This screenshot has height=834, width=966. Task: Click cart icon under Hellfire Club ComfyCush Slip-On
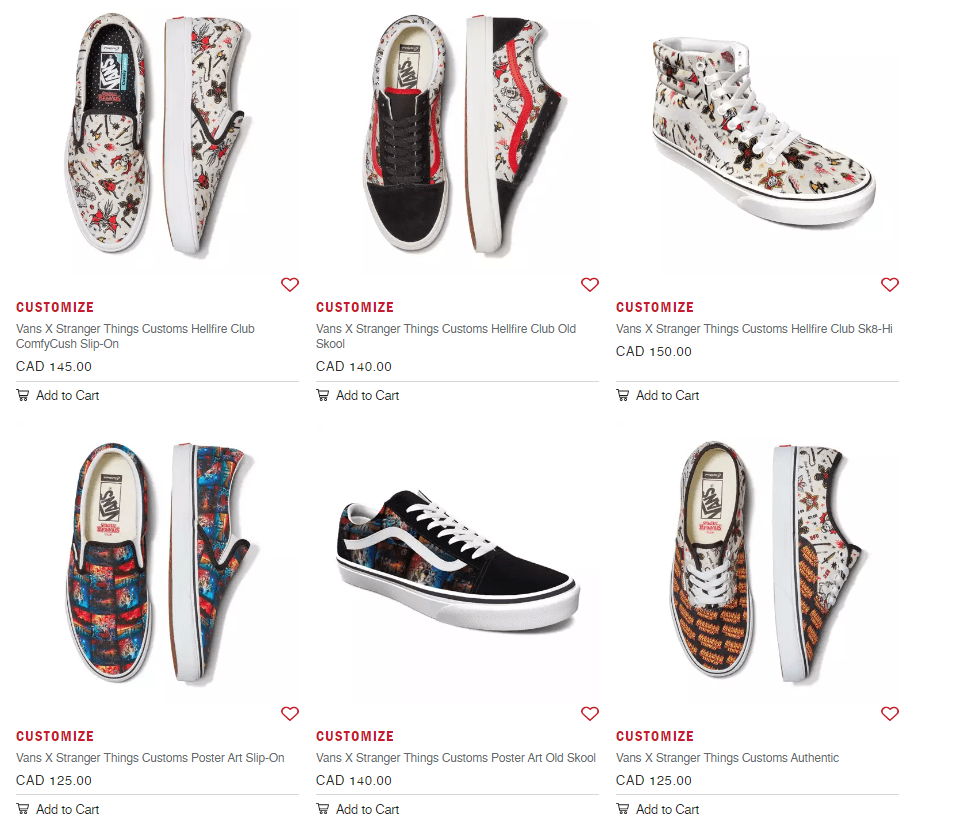(x=23, y=395)
